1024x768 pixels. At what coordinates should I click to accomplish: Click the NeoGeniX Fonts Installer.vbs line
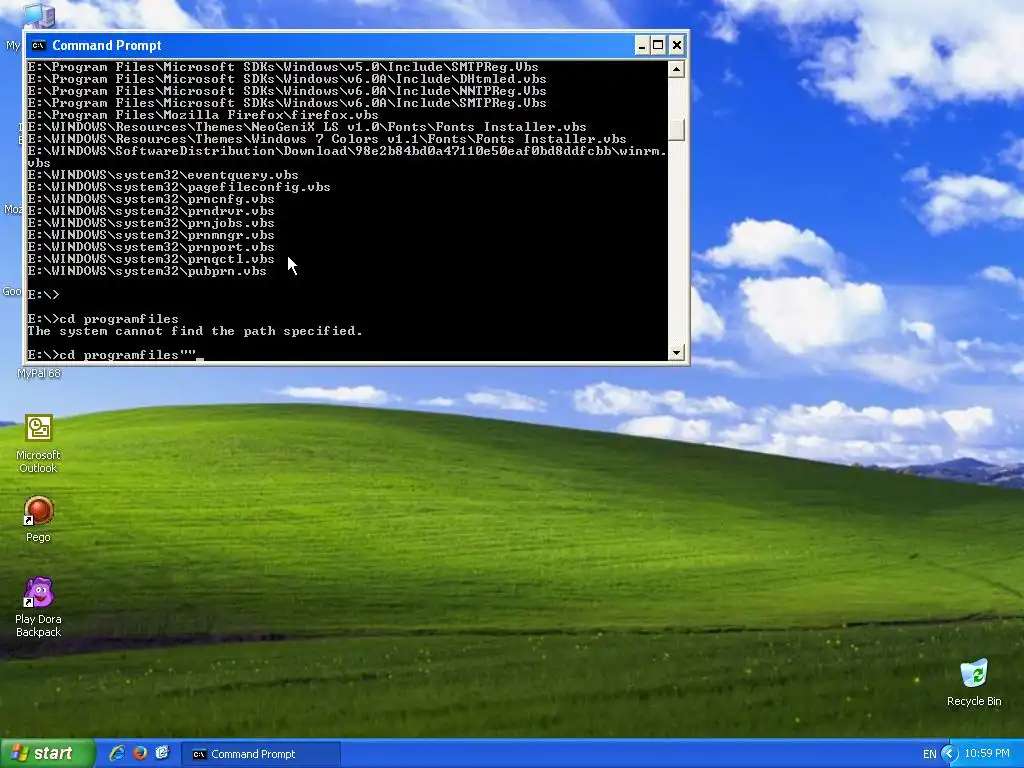point(307,127)
